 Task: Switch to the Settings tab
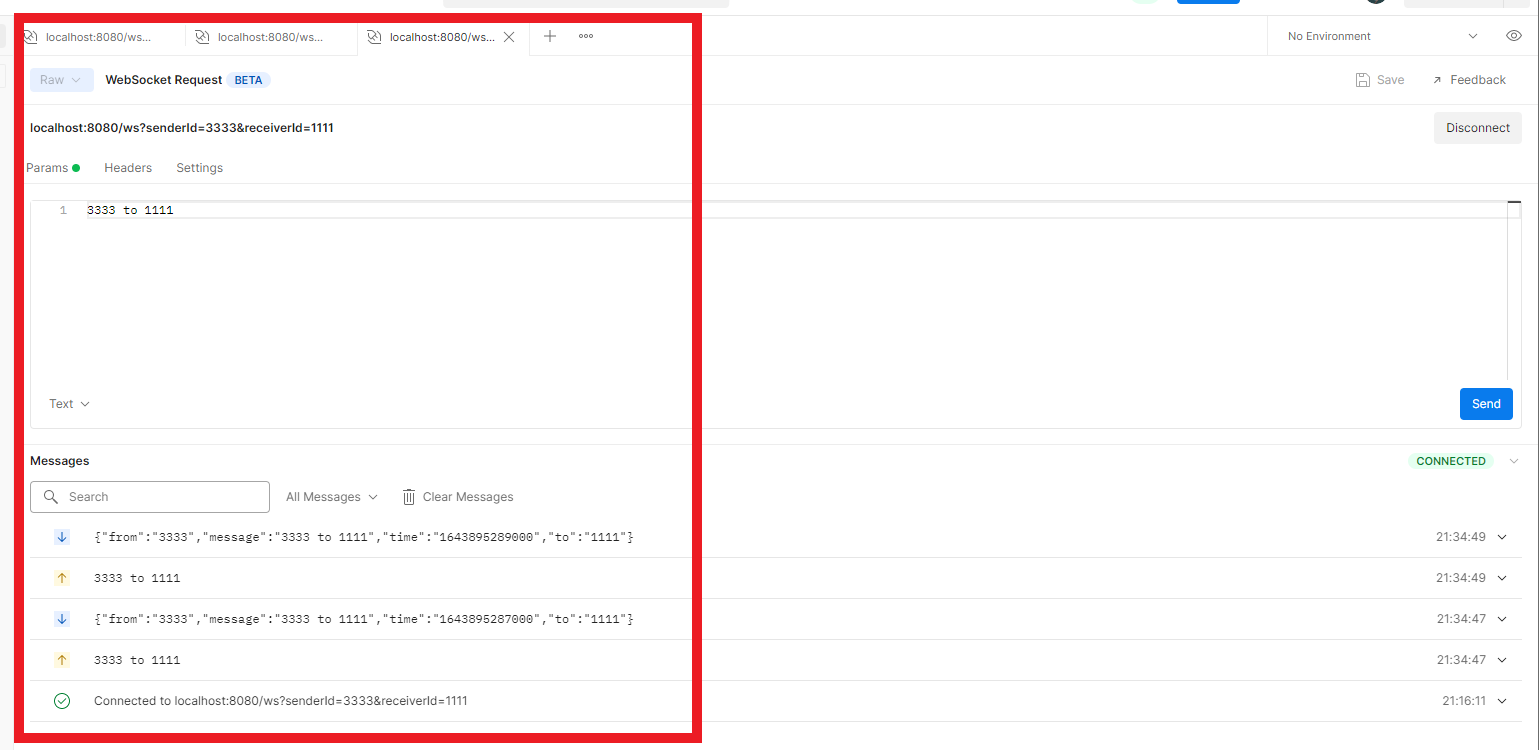pos(199,168)
